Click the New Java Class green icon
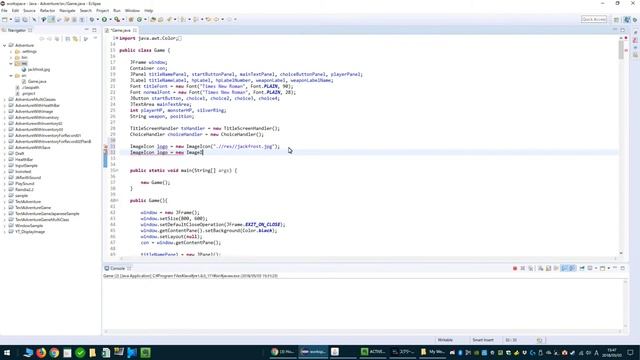 140,19
